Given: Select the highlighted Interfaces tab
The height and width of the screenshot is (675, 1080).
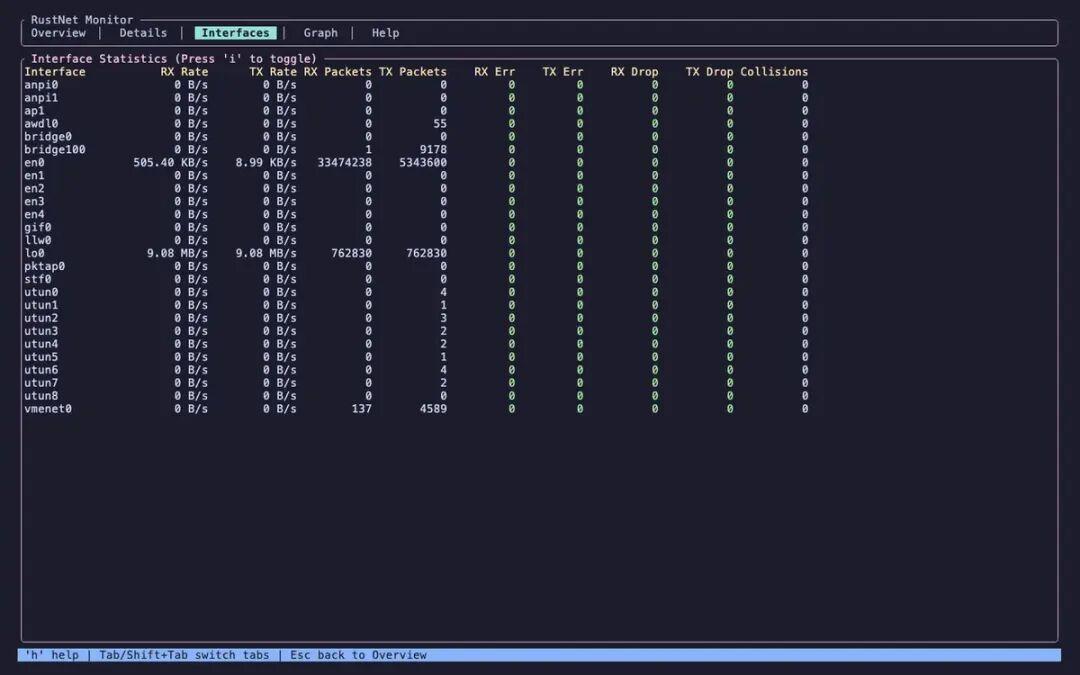Looking at the screenshot, I should point(236,33).
